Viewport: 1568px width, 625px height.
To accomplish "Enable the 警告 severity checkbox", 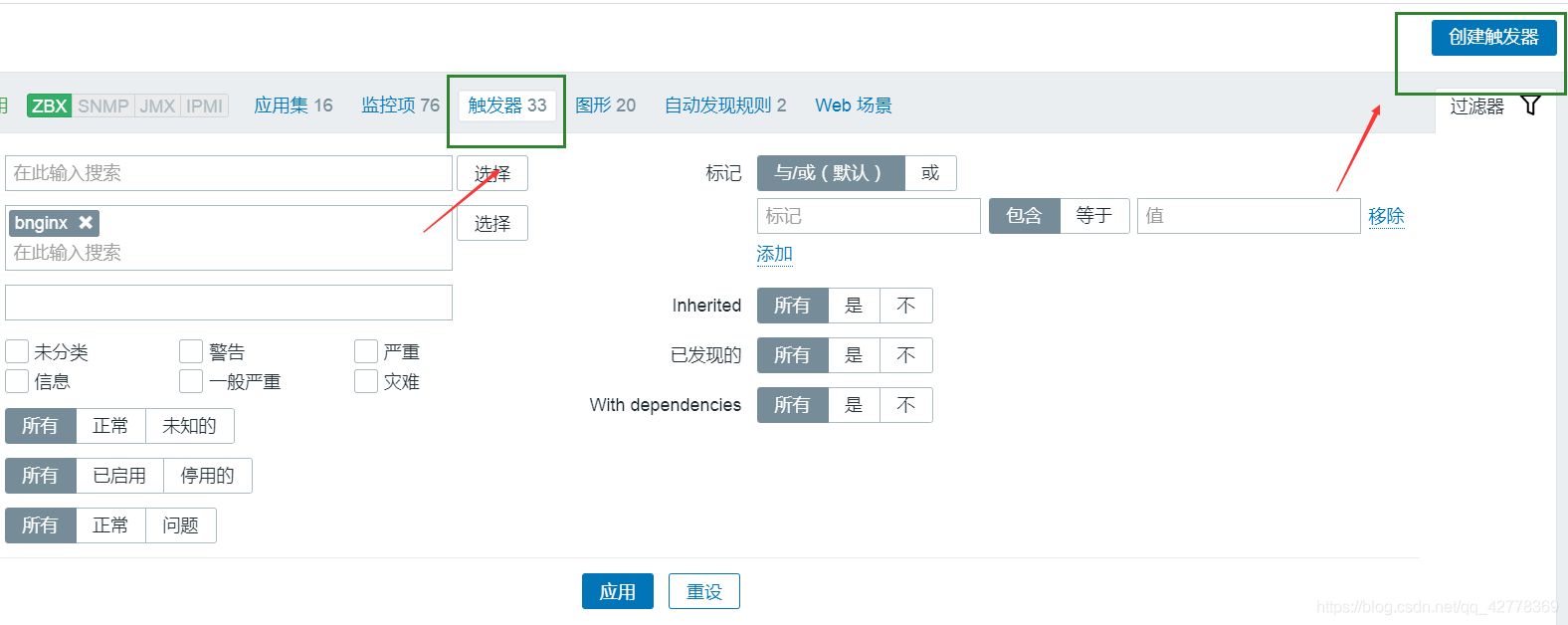I will [x=191, y=351].
